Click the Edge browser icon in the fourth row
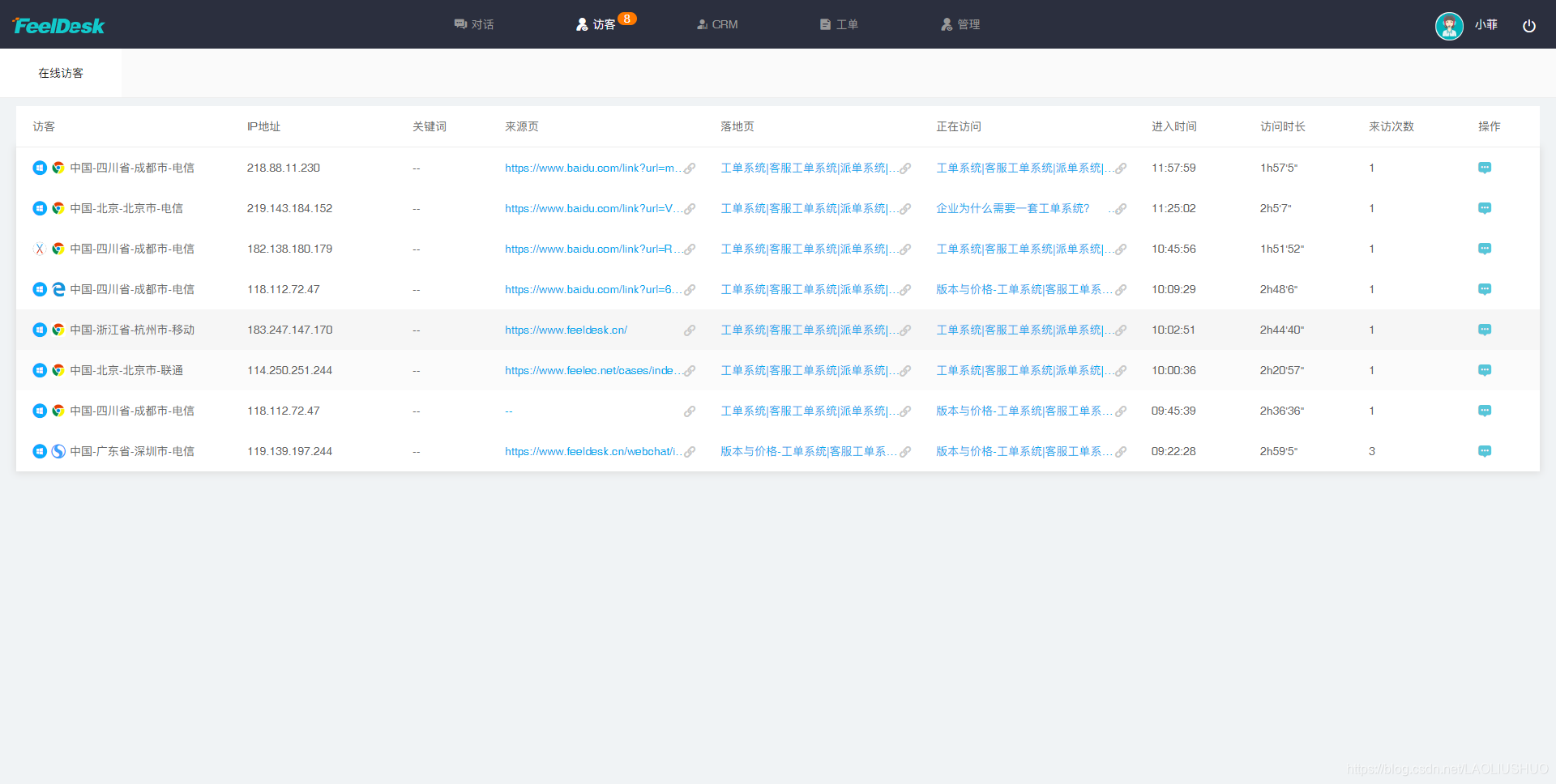The height and width of the screenshot is (784, 1556). click(x=58, y=289)
